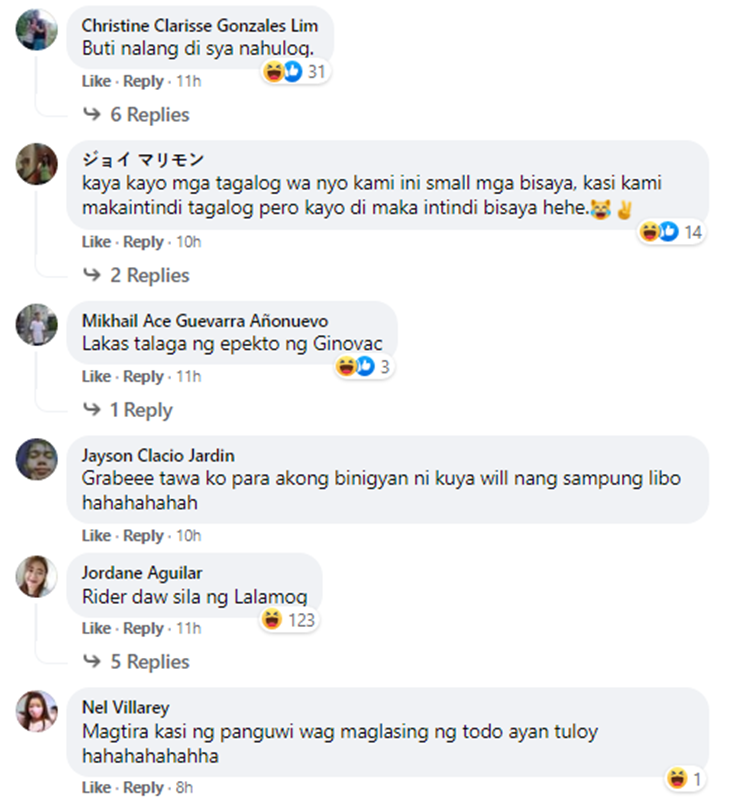Like Mikhail Ace Guevarra Añonuevo's comment

click(x=96, y=377)
